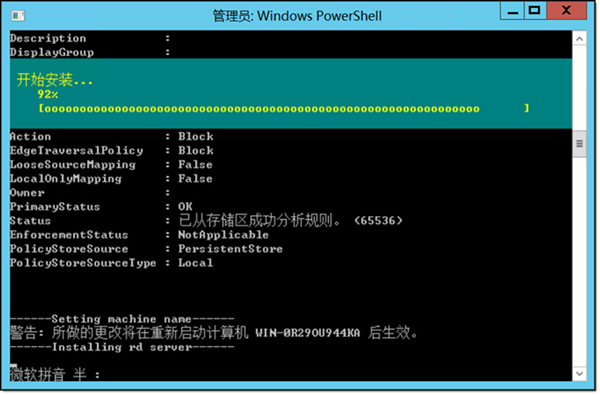The height and width of the screenshot is (395, 600).
Task: Click the PowerShell icon in title bar
Action: pyautogui.click(x=18, y=15)
